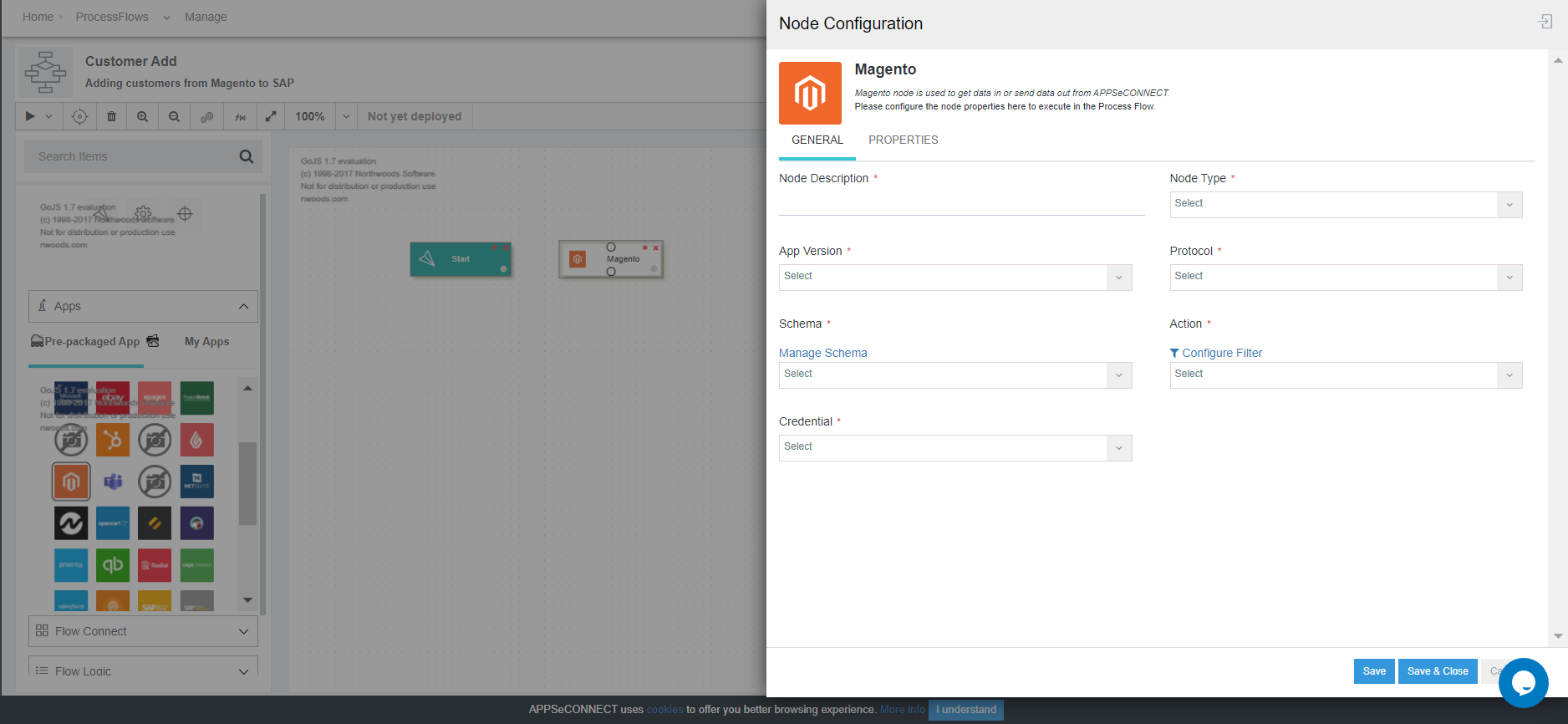The image size is (1568, 724).
Task: Open the Schema select dropdown
Action: point(955,375)
